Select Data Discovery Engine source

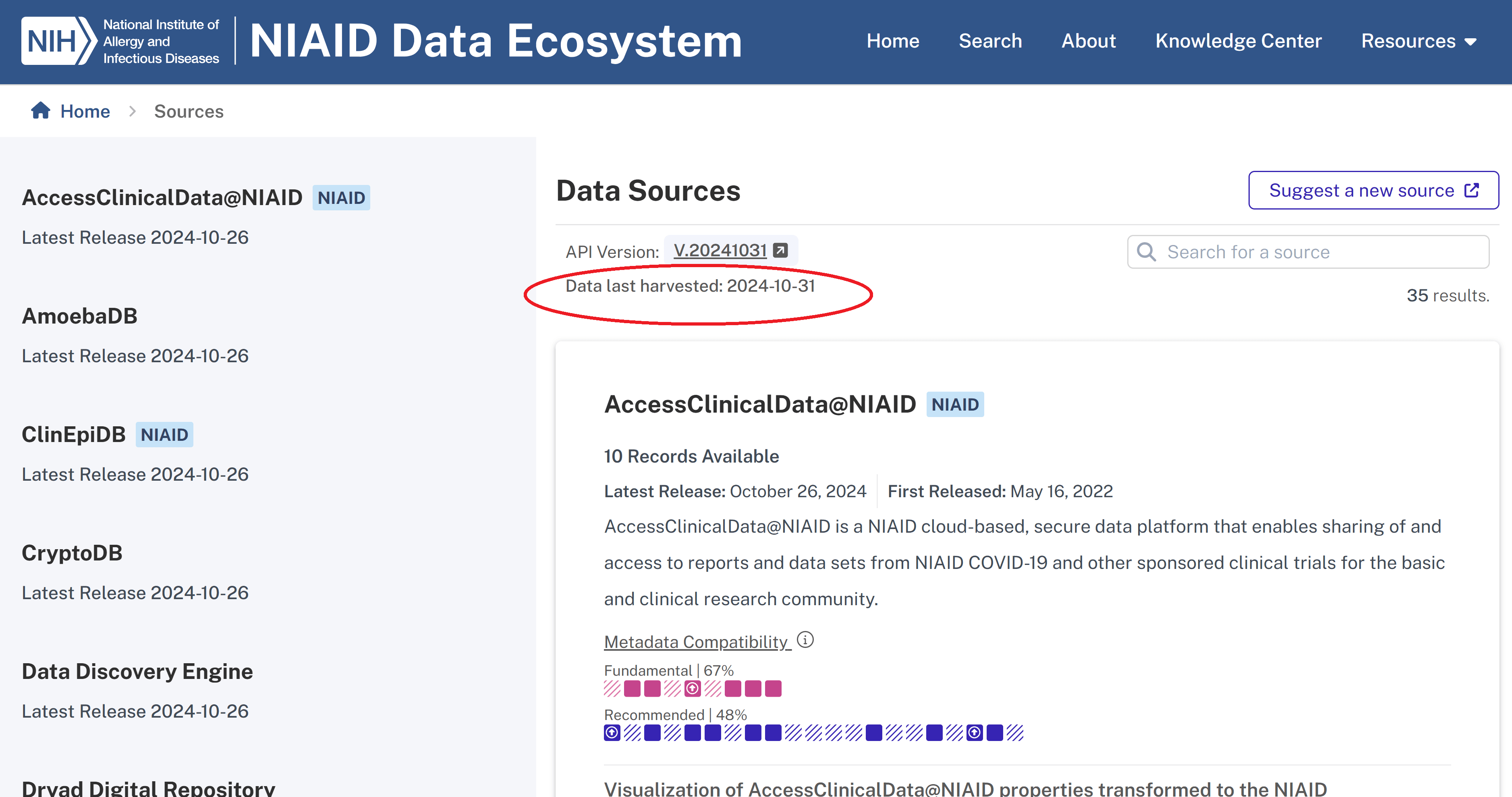137,671
